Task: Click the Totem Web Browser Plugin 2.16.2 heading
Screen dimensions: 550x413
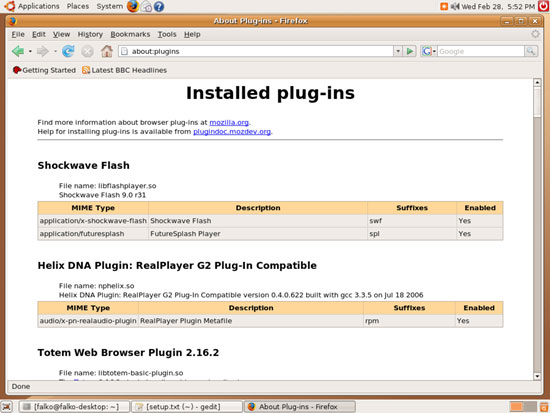Action: 128,353
